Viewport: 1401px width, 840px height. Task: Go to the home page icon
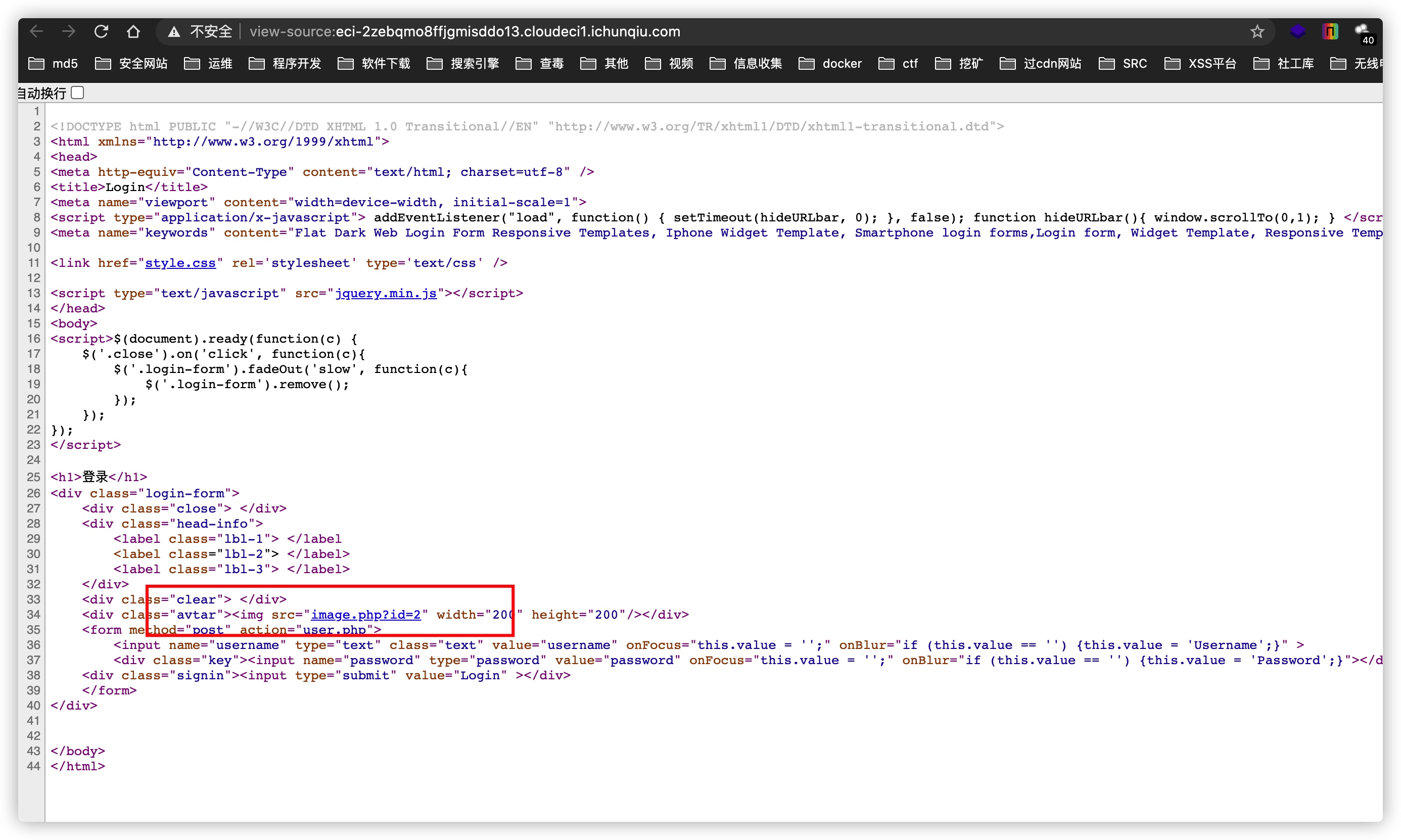(133, 32)
